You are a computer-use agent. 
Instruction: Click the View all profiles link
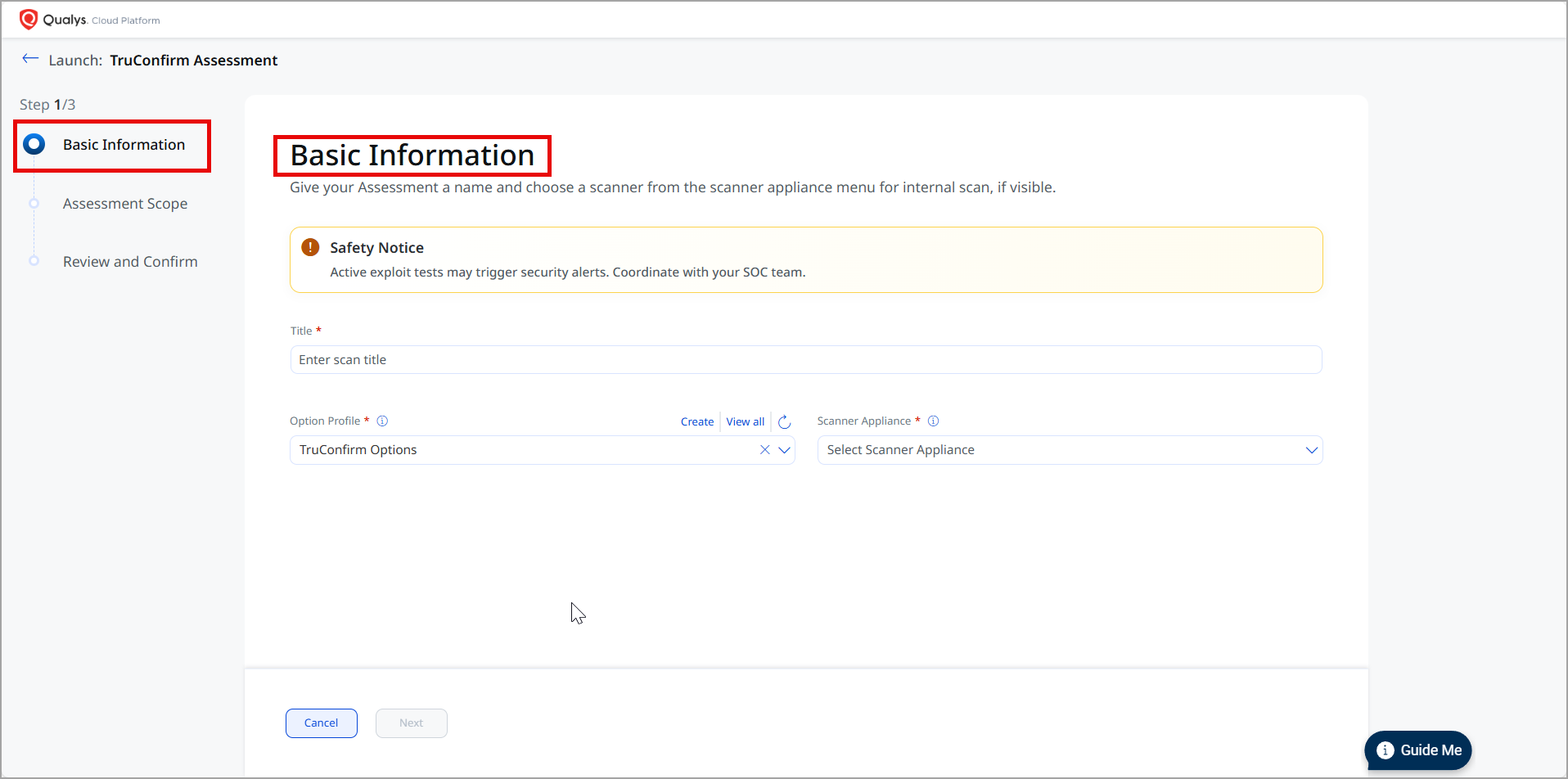coord(745,422)
